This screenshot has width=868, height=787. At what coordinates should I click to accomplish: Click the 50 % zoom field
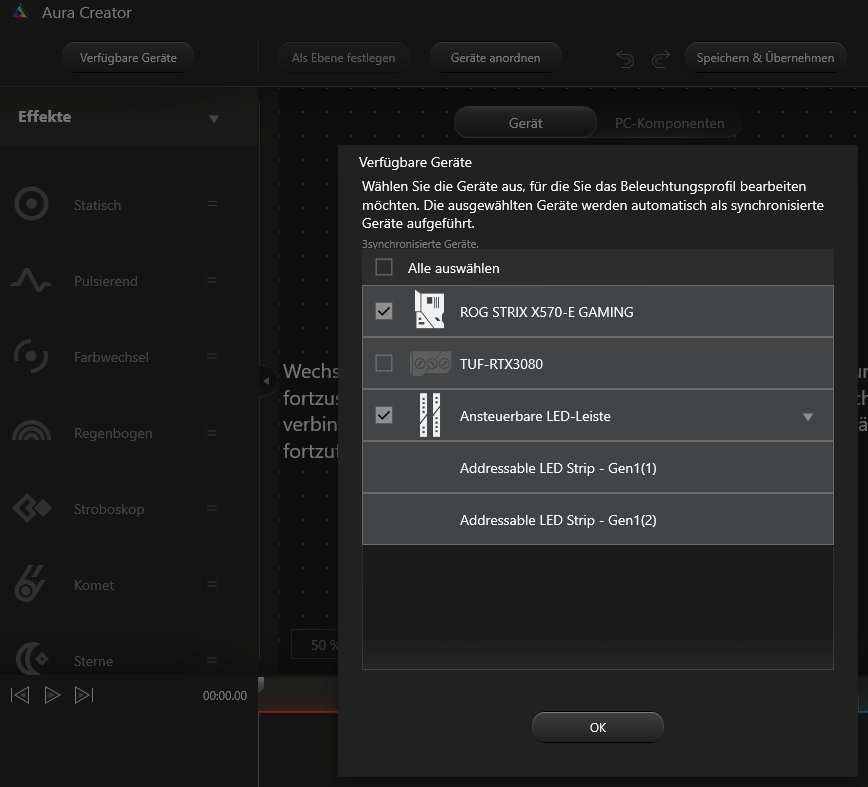(x=316, y=644)
